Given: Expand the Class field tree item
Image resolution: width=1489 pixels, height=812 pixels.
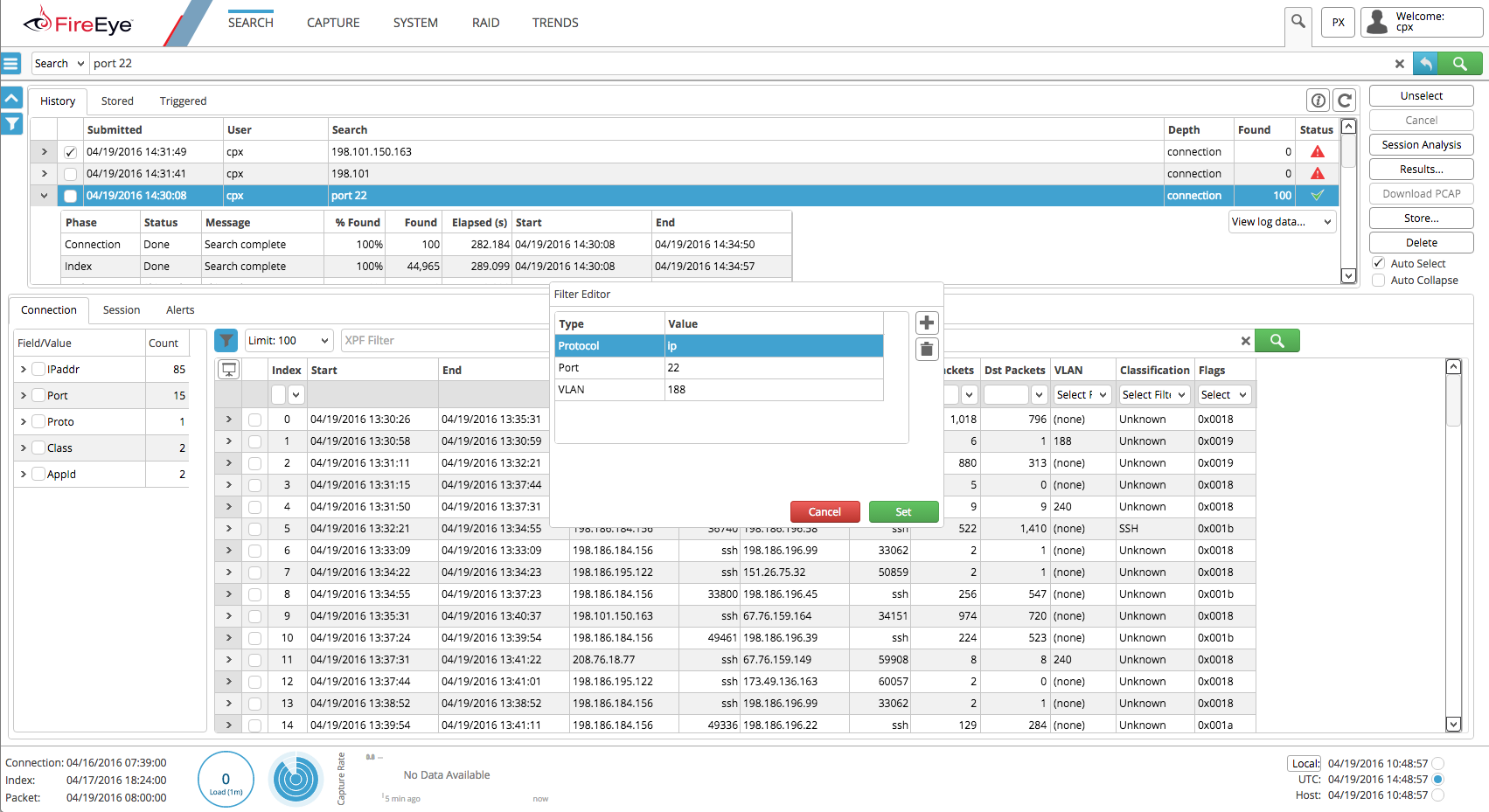Looking at the screenshot, I should coord(24,448).
